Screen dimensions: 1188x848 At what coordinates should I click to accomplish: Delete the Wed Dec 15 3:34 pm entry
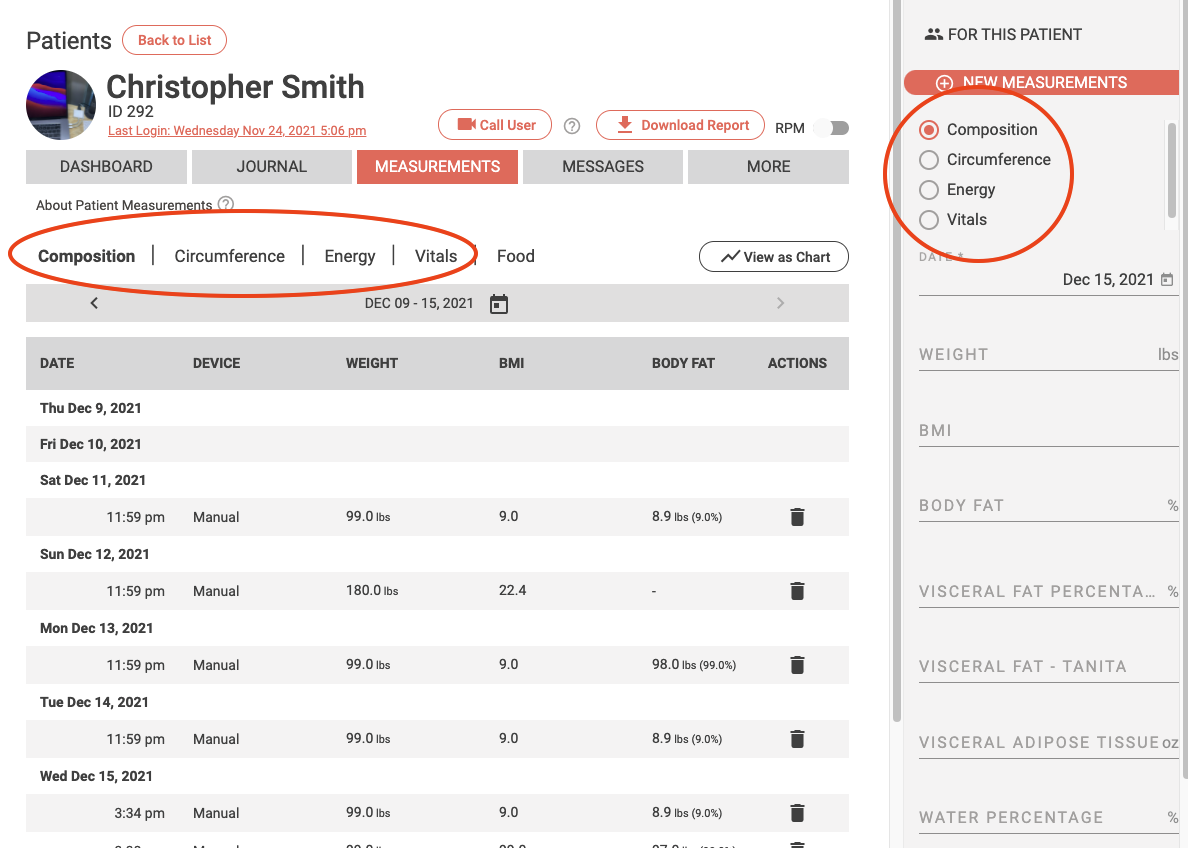(x=797, y=813)
